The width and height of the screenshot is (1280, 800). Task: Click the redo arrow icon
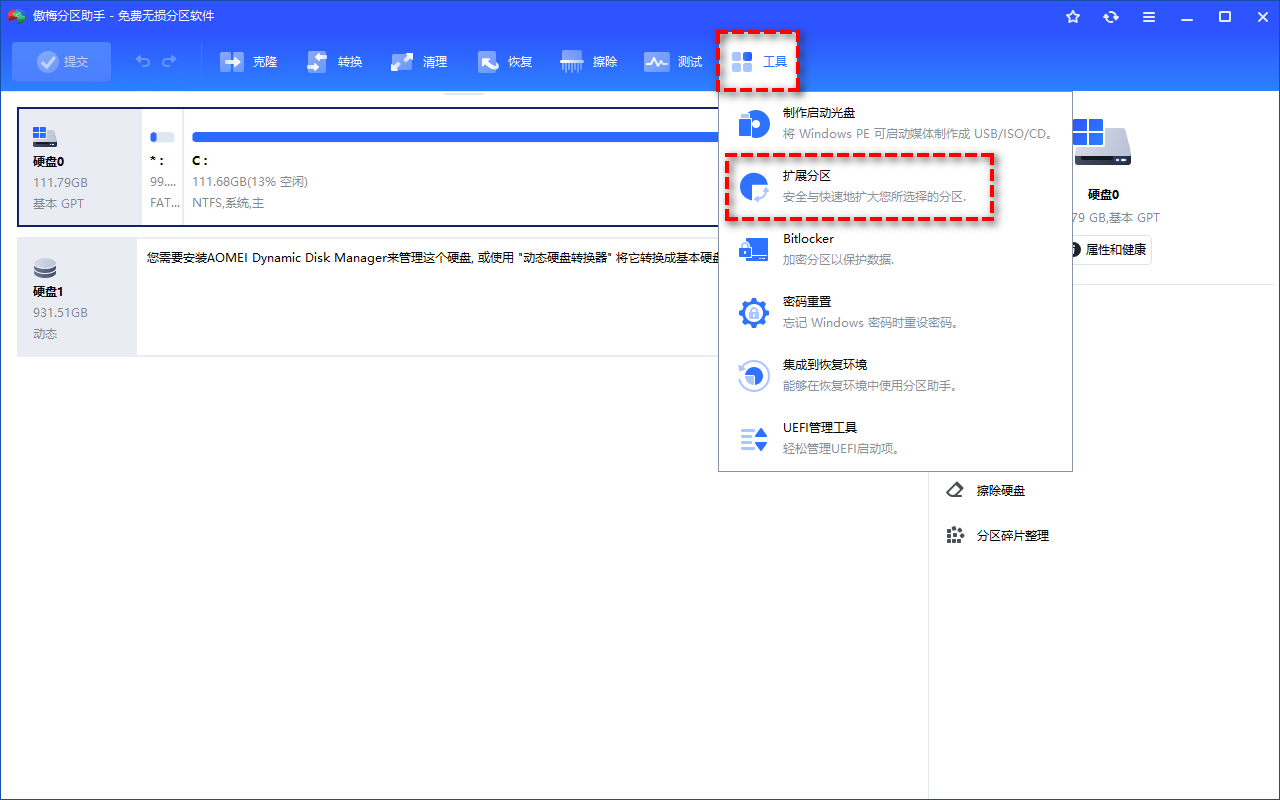pos(169,62)
